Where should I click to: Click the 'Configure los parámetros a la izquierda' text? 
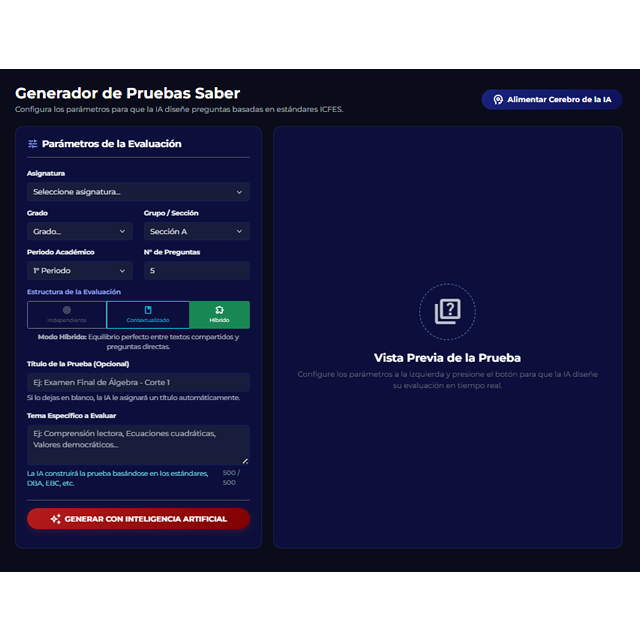click(447, 380)
